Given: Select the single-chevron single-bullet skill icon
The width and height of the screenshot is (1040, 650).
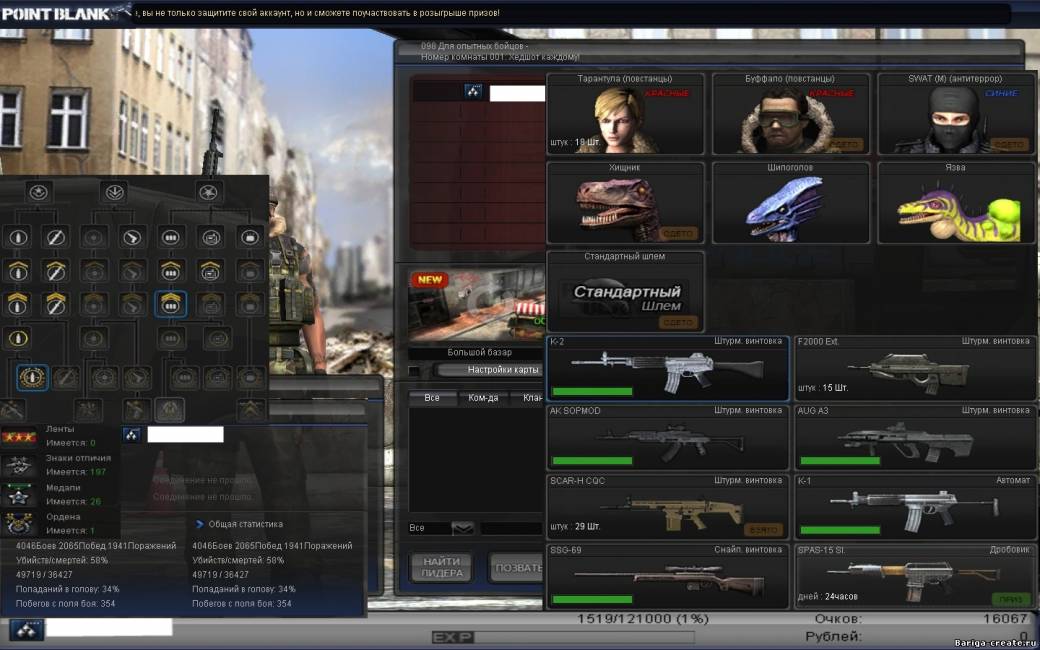Looking at the screenshot, I should [17, 270].
